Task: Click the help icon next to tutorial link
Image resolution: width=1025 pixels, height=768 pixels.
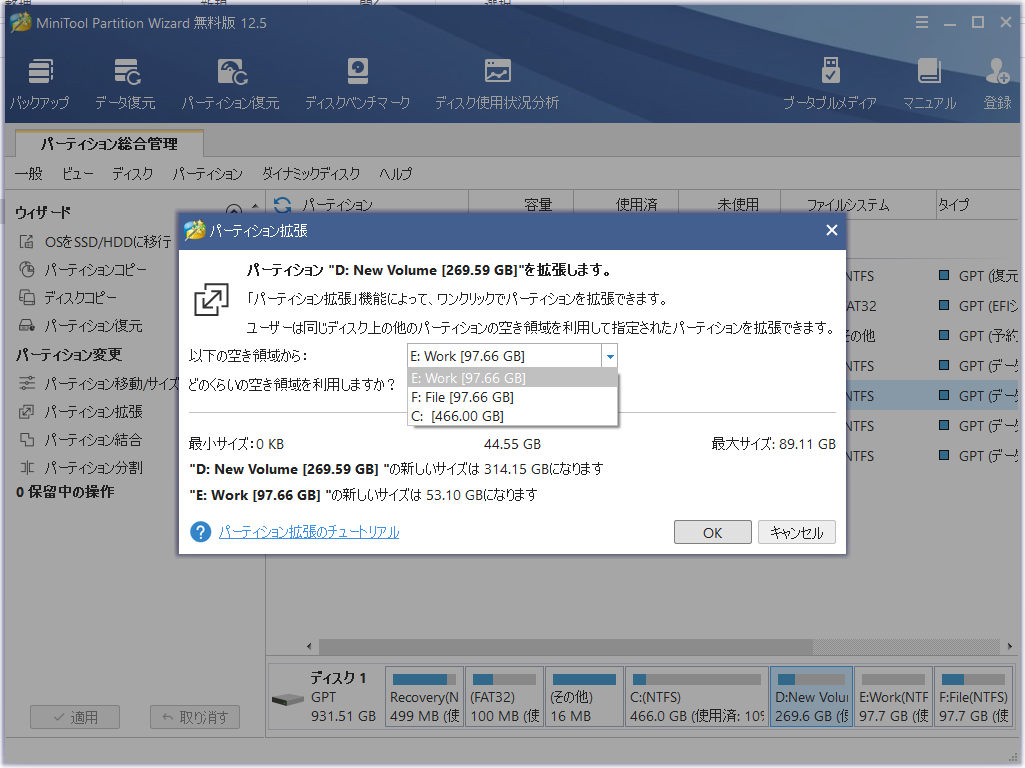Action: 201,532
